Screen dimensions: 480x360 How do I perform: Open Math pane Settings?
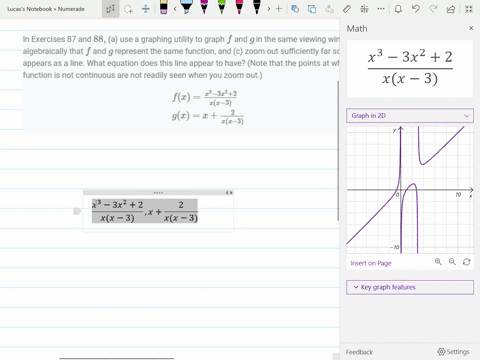click(x=453, y=352)
